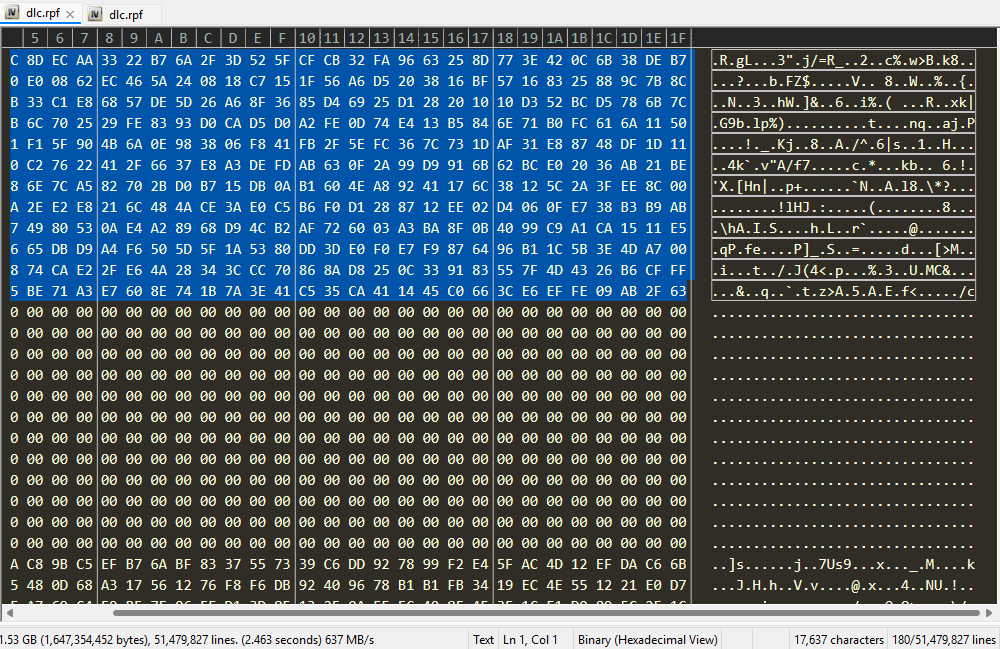Select column header 8
The width and height of the screenshot is (1000, 649).
tap(109, 38)
